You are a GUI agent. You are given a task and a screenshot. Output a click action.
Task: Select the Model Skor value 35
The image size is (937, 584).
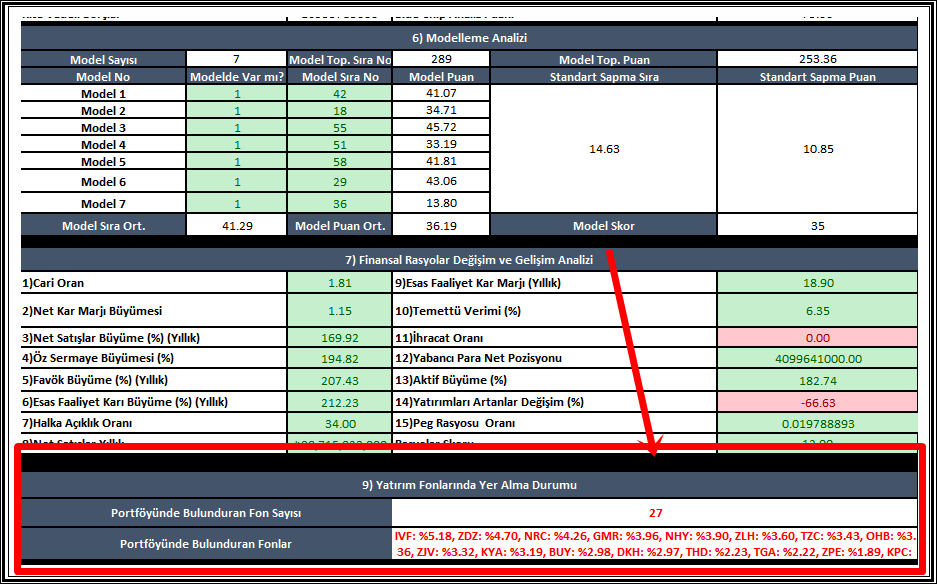[817, 226]
